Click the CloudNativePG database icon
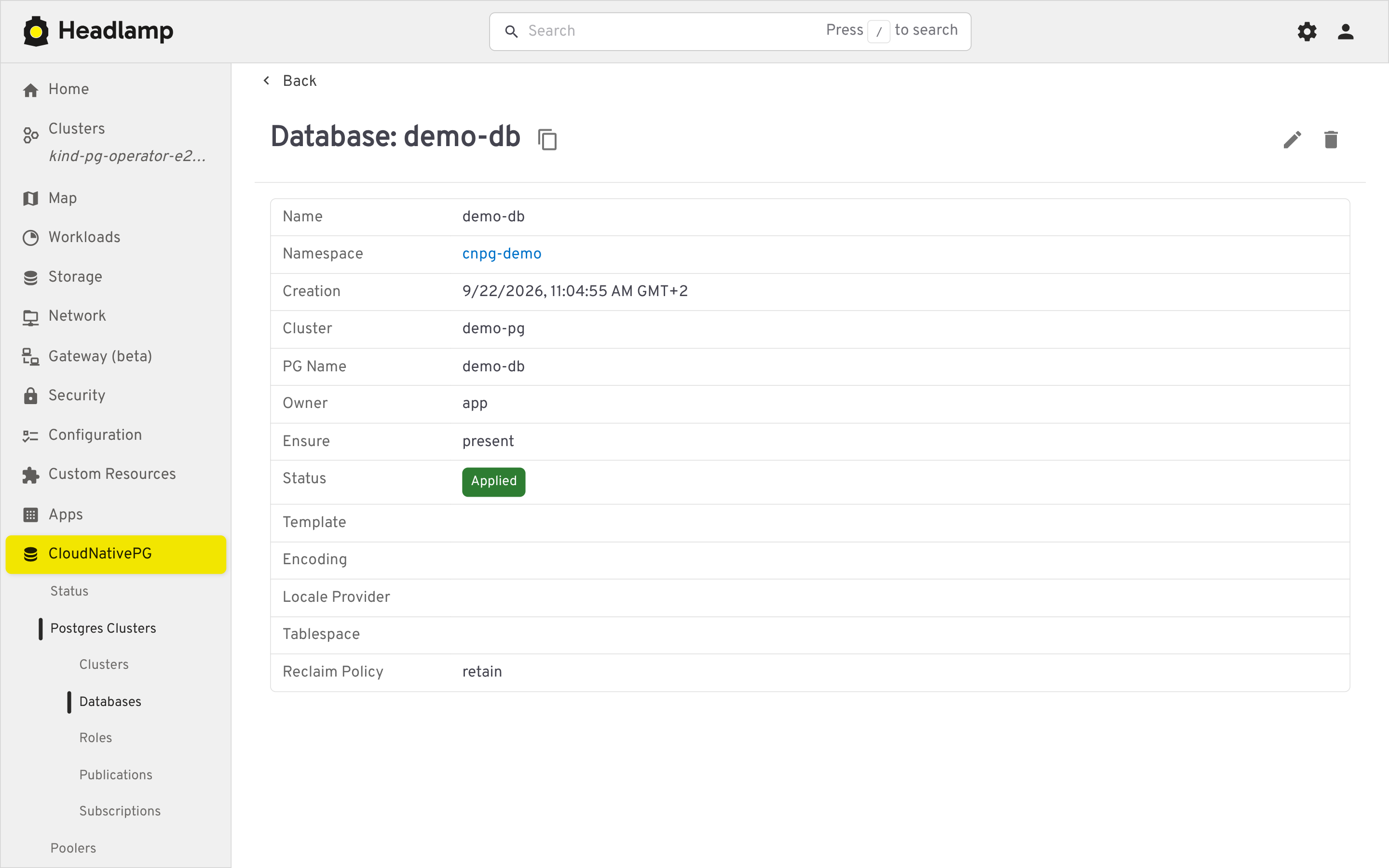Screen dimensions: 1389x868 (30, 554)
